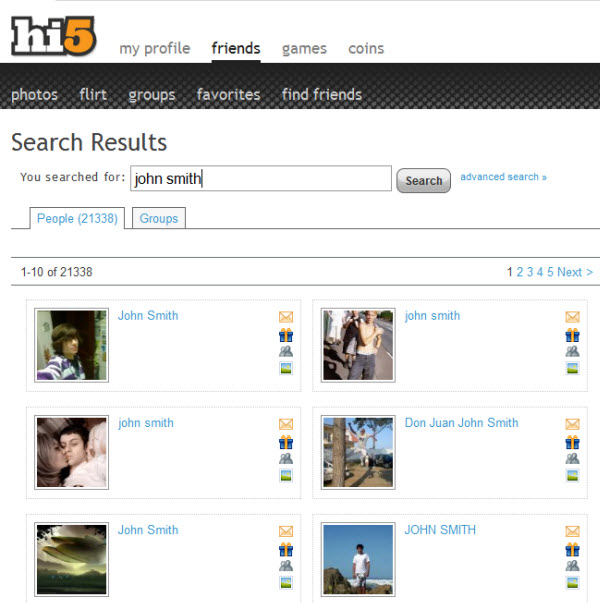View photos icon for Don Juan John Smith
Screen dimensions: 600x603
(x=572, y=476)
